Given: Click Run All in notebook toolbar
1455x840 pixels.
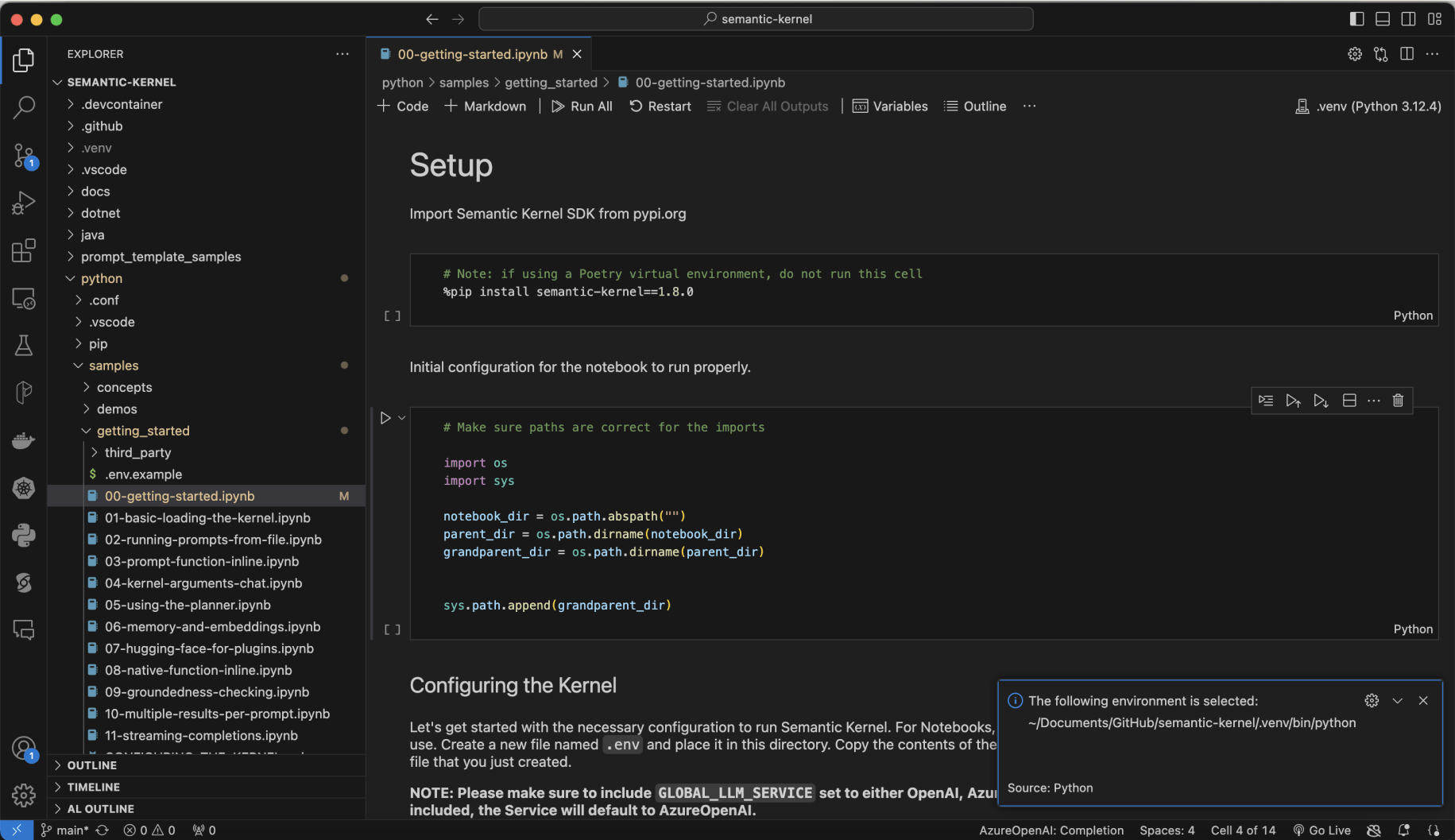Looking at the screenshot, I should pos(582,106).
